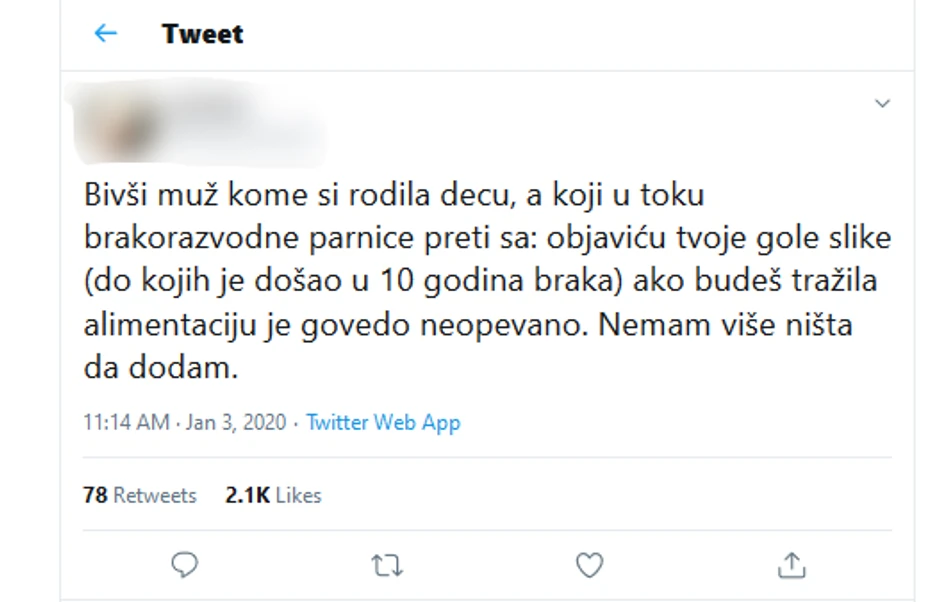Expand the caret in the tweet's top-right corner
Screen dimensions: 940x602
tap(882, 102)
